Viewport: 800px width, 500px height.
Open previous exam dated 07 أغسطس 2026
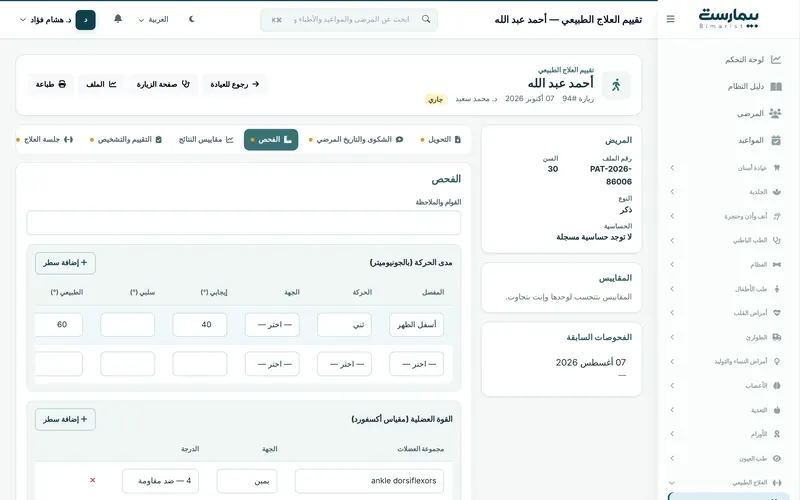click(x=590, y=363)
